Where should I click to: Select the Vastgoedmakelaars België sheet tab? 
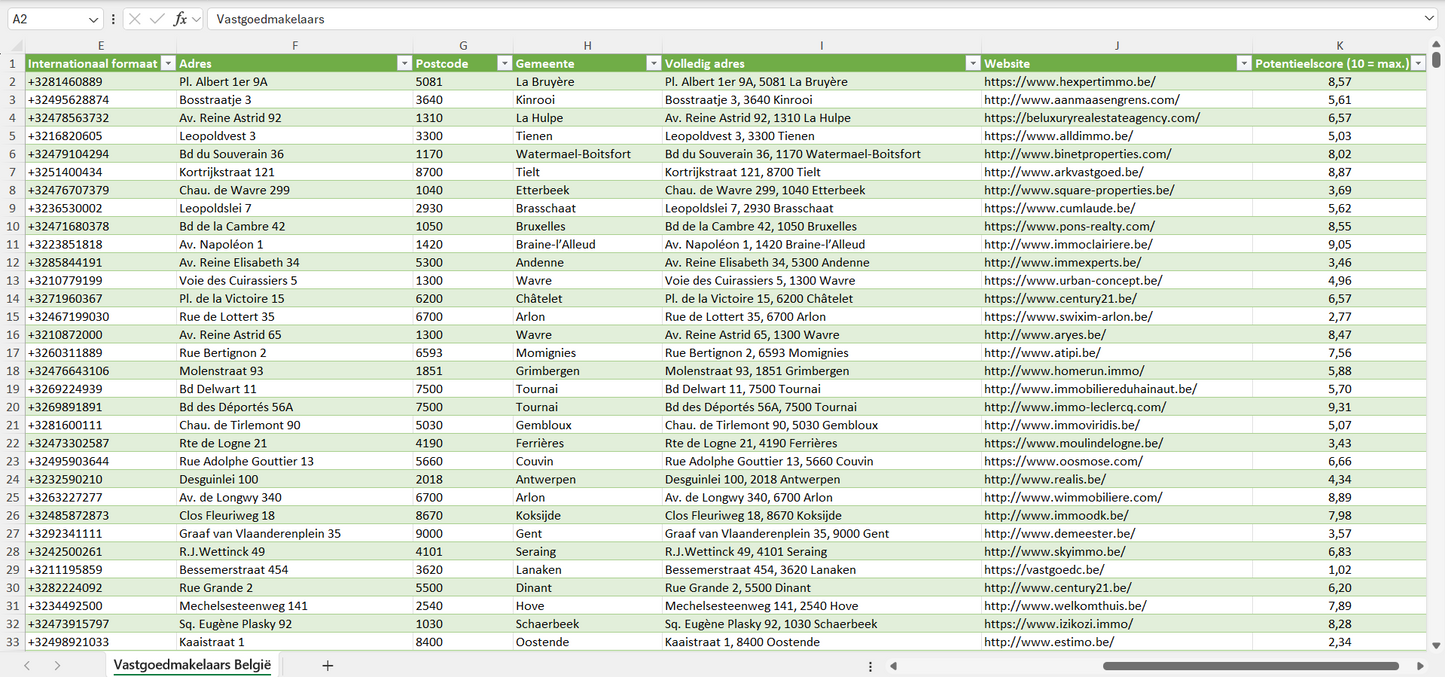[192, 665]
